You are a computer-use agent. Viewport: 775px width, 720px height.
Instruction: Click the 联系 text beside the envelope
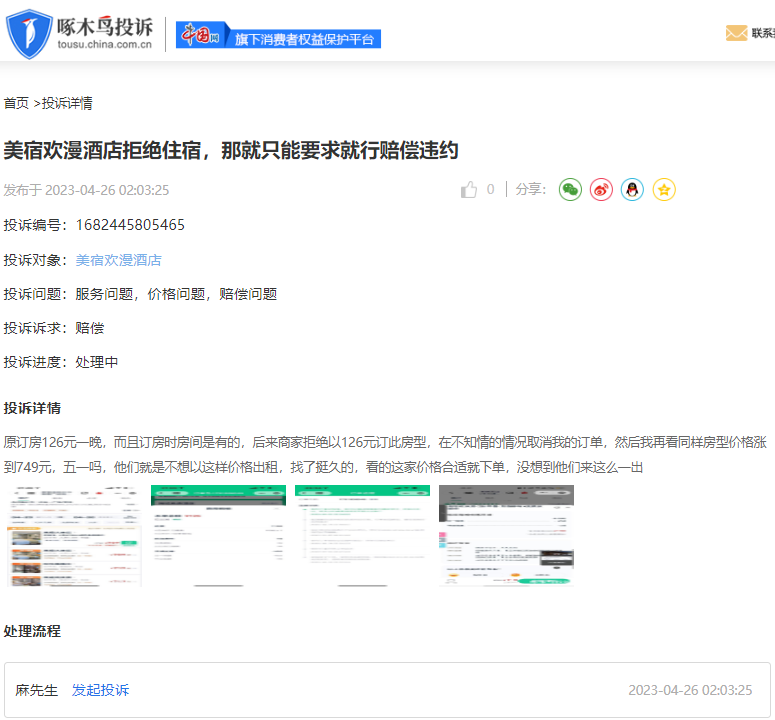(763, 33)
